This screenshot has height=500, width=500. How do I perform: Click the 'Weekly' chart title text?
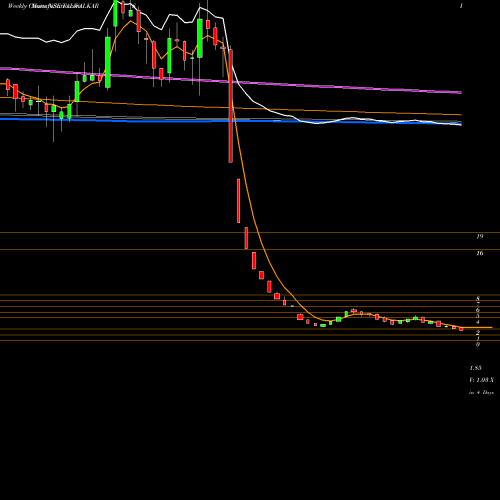[17, 6]
